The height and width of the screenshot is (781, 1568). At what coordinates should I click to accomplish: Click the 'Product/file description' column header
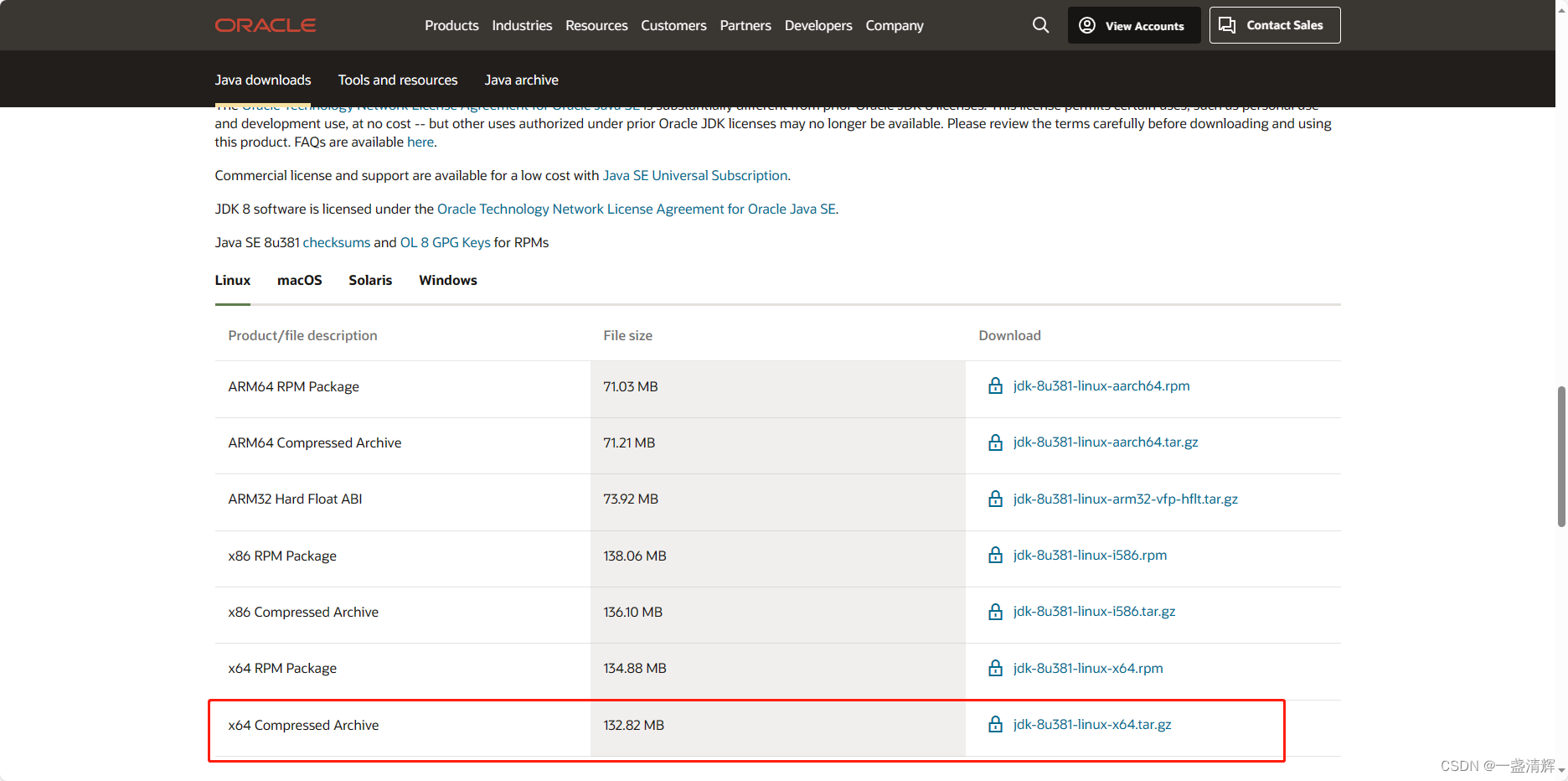(x=302, y=335)
